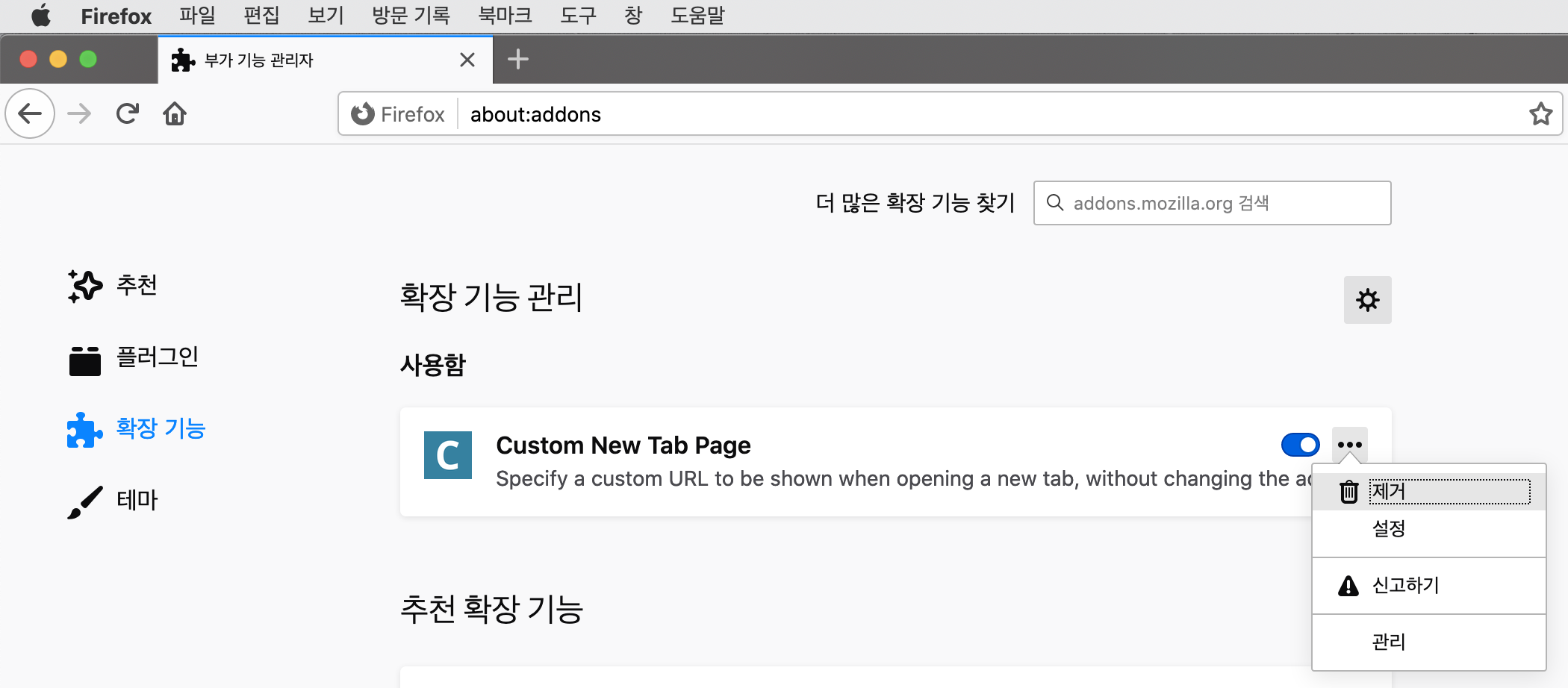The height and width of the screenshot is (688, 1568).
Task: Open the 파일 menu
Action: 197,16
